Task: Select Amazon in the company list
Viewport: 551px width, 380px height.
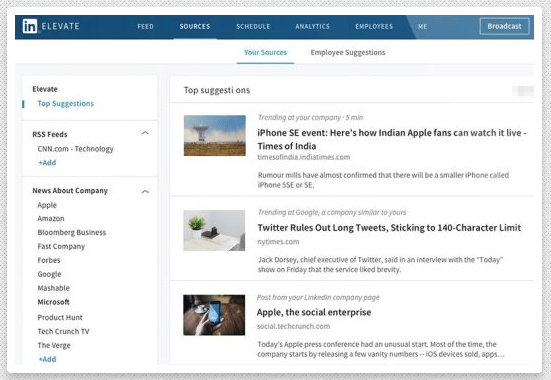Action: (51, 219)
